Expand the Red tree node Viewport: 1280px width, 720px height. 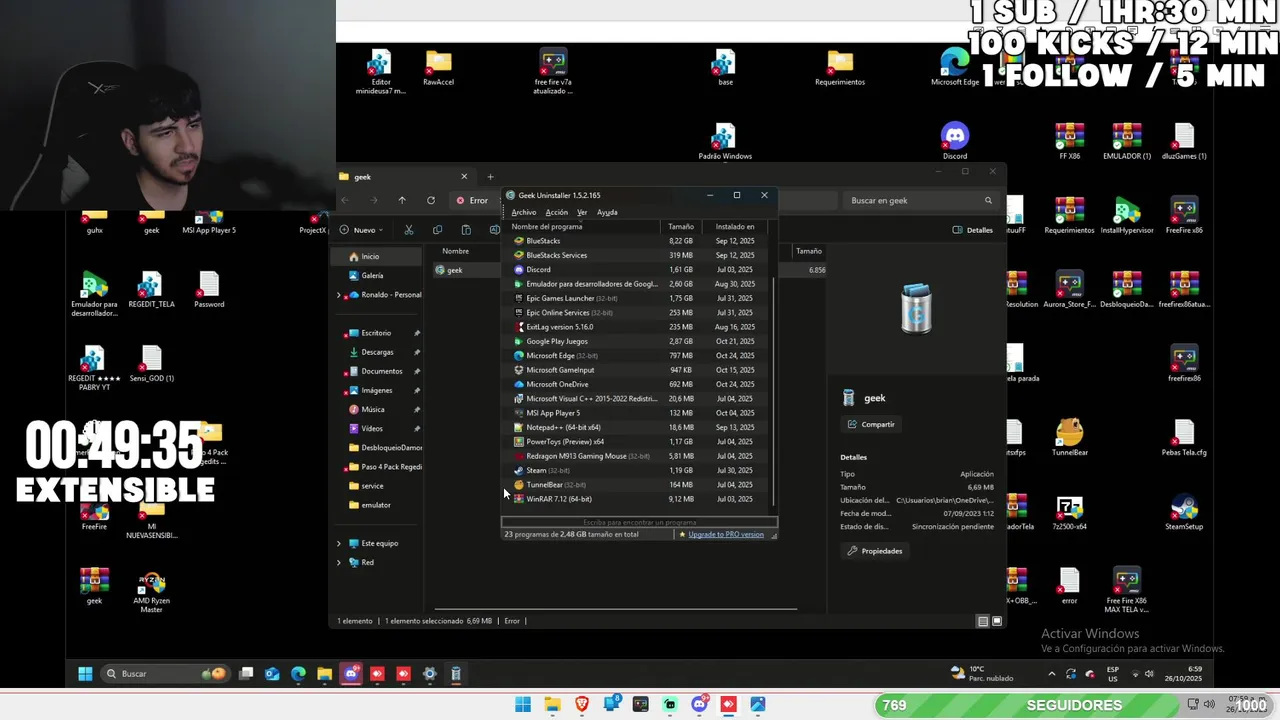339,562
